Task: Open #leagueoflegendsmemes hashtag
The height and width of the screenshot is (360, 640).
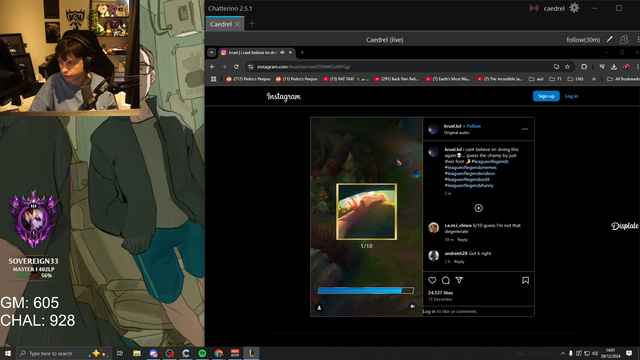Action: coord(471,167)
